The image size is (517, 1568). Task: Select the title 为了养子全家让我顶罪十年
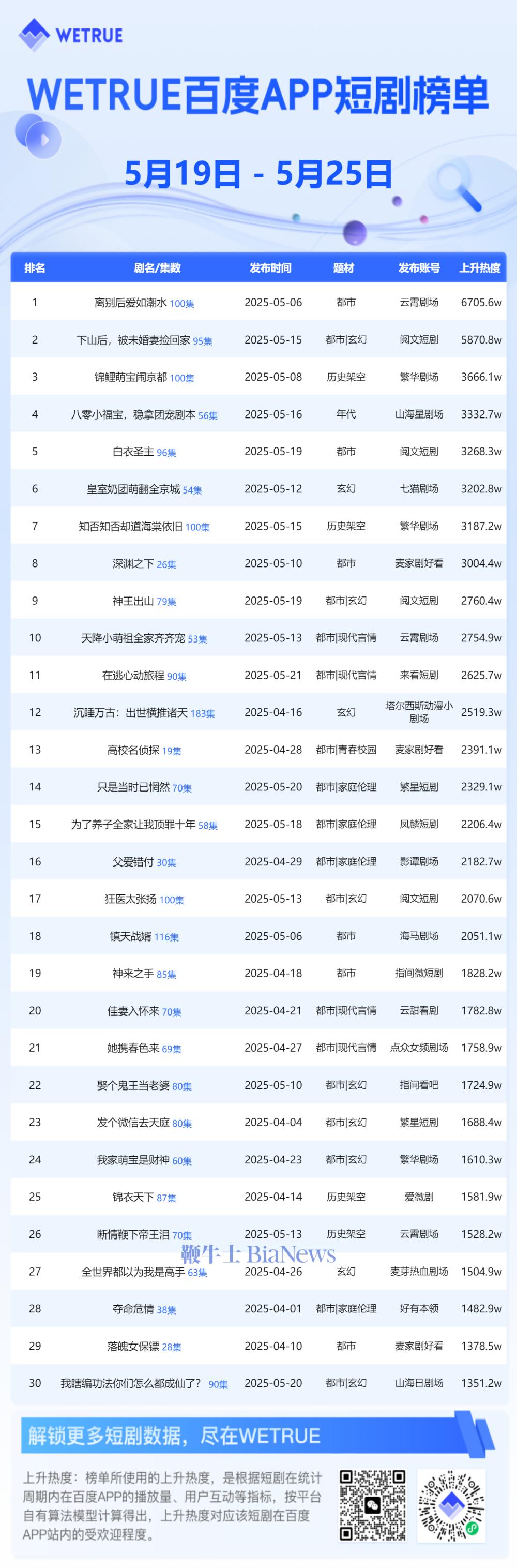click(x=133, y=824)
